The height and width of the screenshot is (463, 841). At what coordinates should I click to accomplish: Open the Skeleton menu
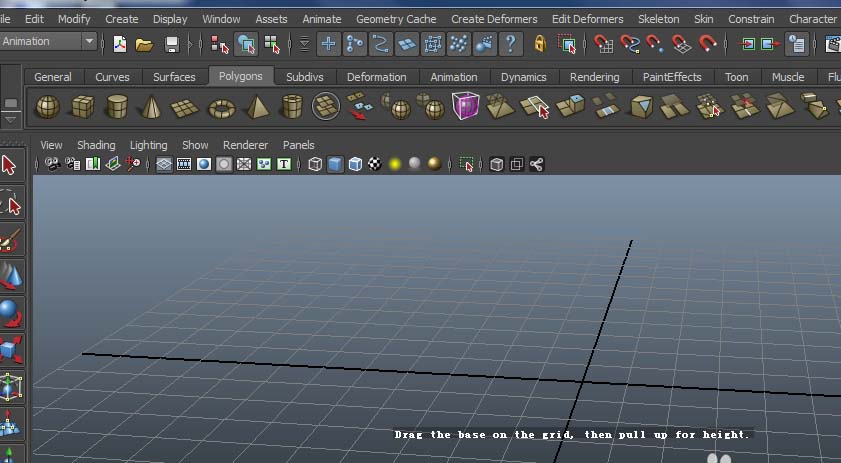(x=659, y=19)
